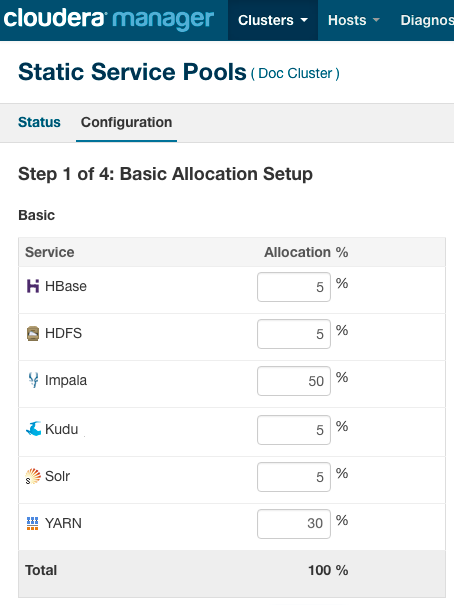Edit the HBase allocation percentage field
The height and width of the screenshot is (608, 454).
click(x=294, y=287)
